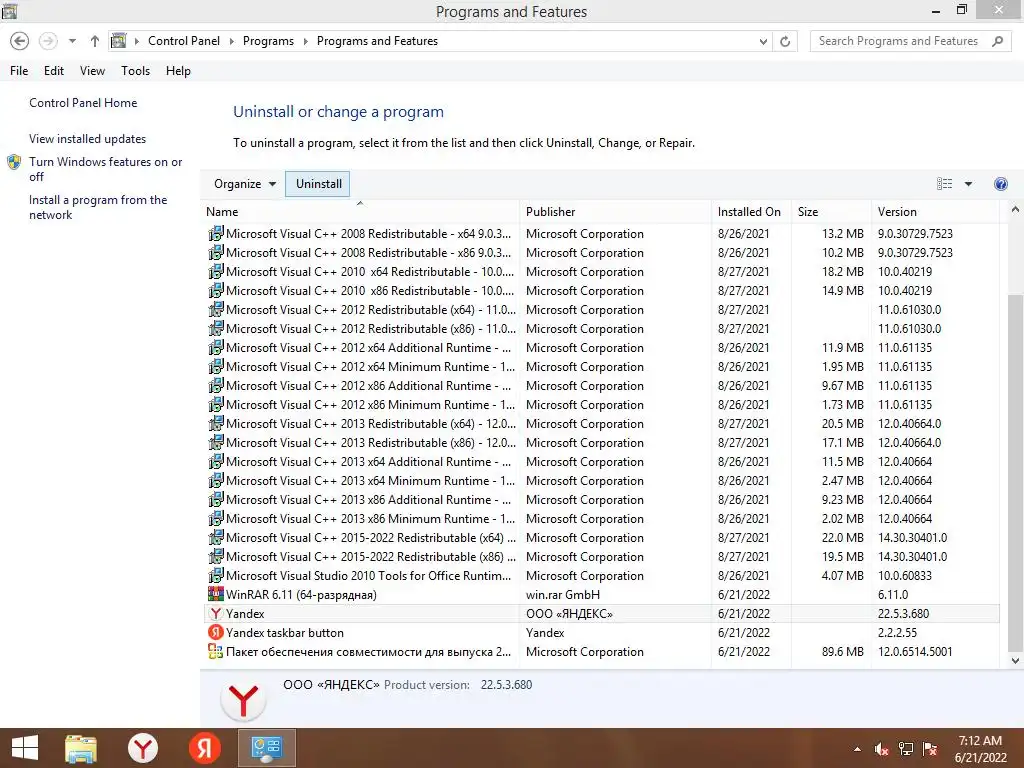Open the network tray icon

pos(906,749)
